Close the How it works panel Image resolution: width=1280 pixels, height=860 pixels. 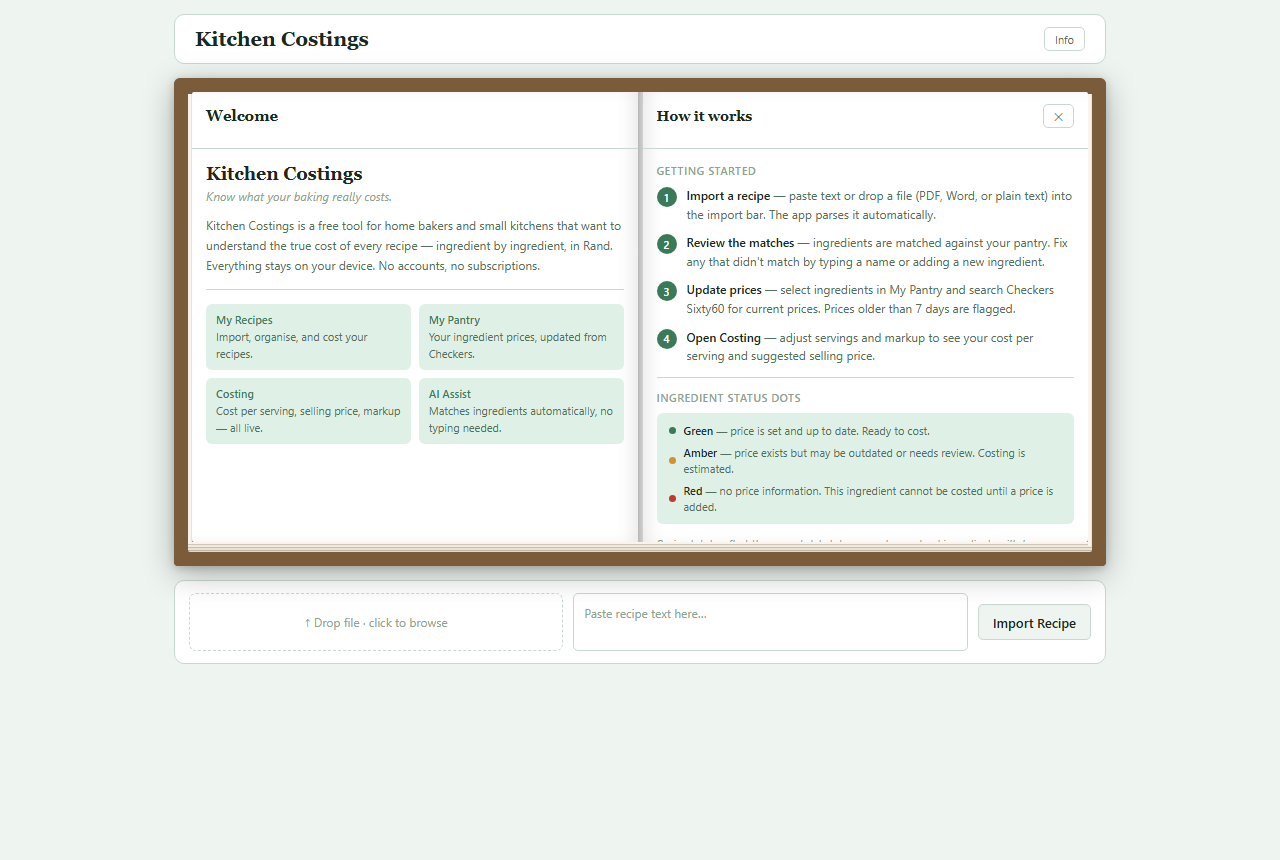point(1058,116)
